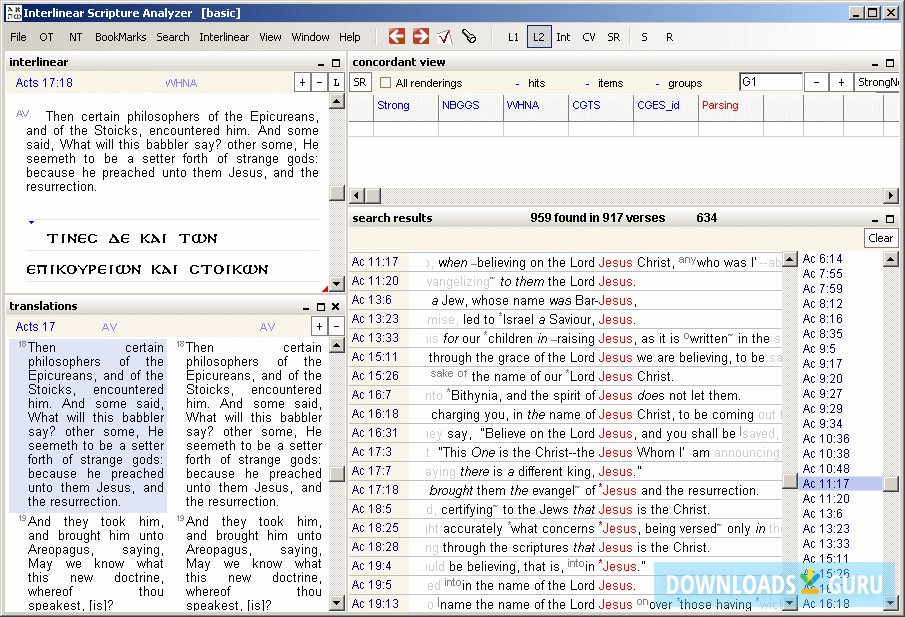
Task: Open the BookMarks menu
Action: [120, 37]
